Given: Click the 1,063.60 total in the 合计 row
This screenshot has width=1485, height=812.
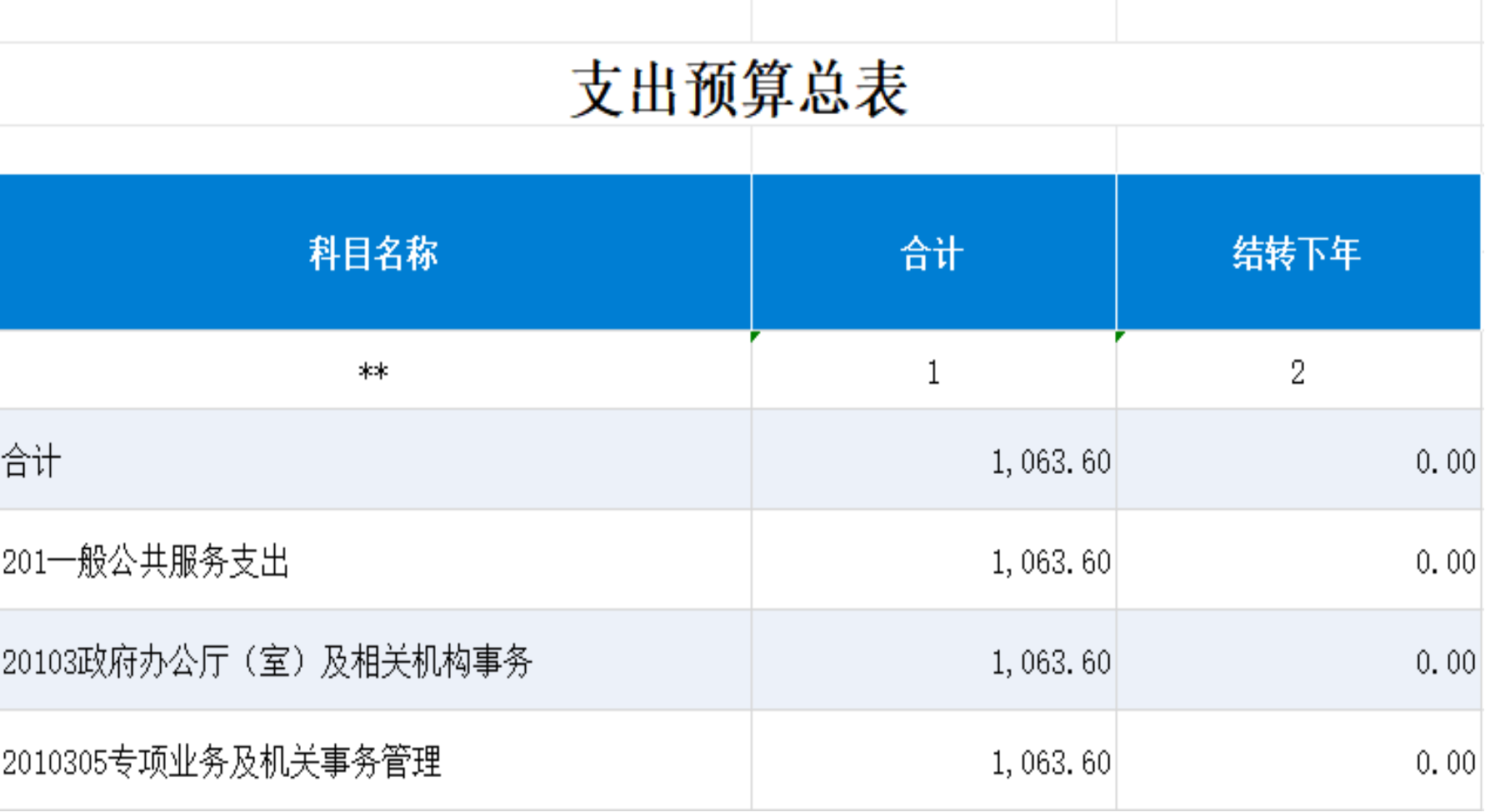Looking at the screenshot, I should [x=1050, y=461].
